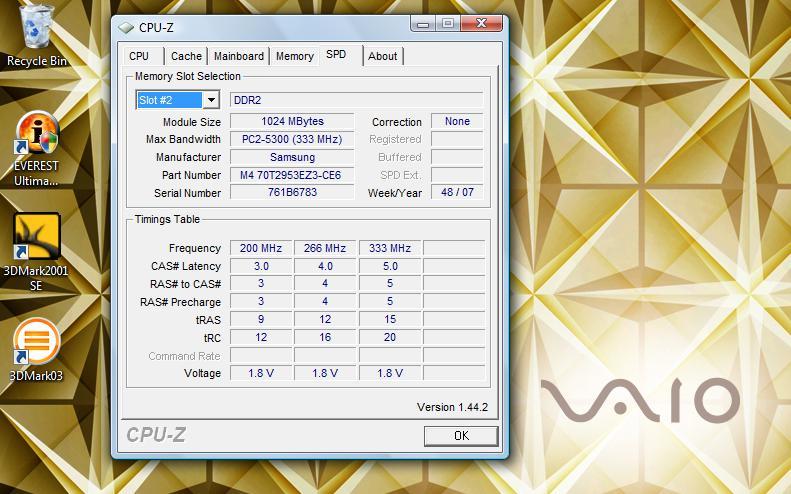Viewport: 791px width, 494px height.
Task: Minimize the CPU-Z window
Action: (423, 23)
